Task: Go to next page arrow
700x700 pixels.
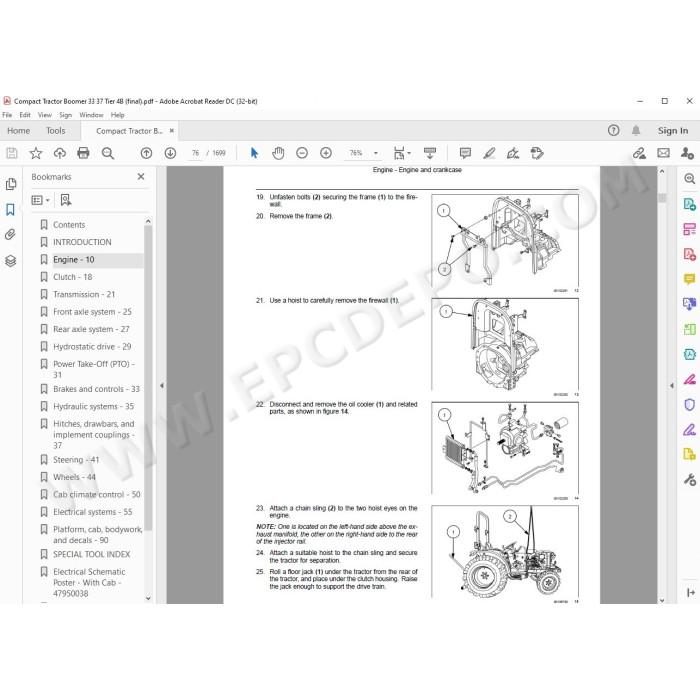Action: [x=170, y=153]
